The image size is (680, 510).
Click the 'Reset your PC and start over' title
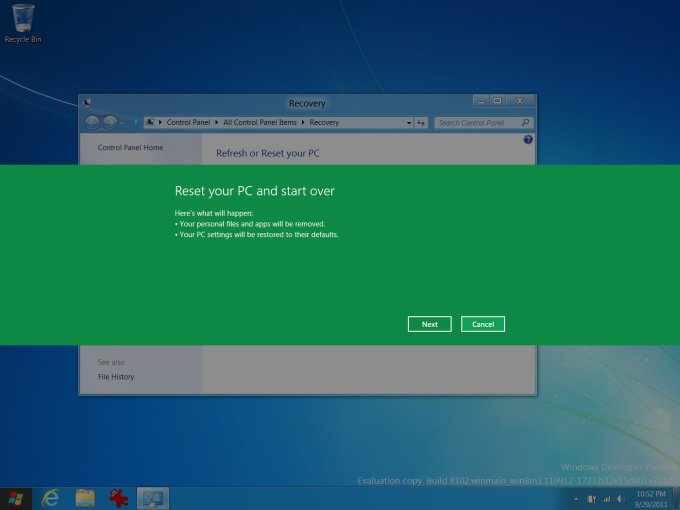pos(255,191)
